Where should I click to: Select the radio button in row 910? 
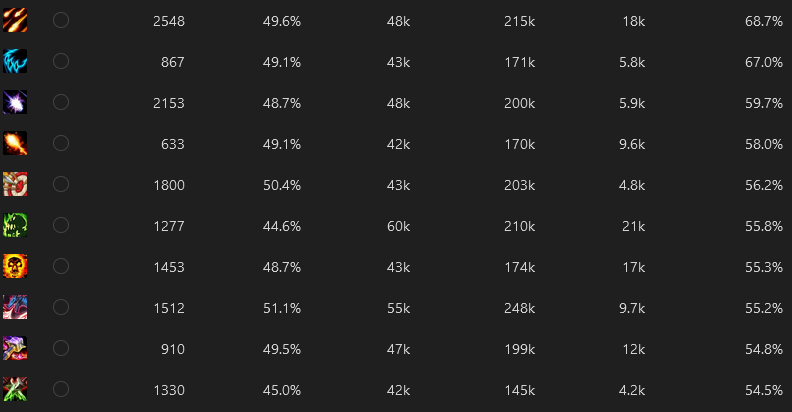[x=61, y=348]
